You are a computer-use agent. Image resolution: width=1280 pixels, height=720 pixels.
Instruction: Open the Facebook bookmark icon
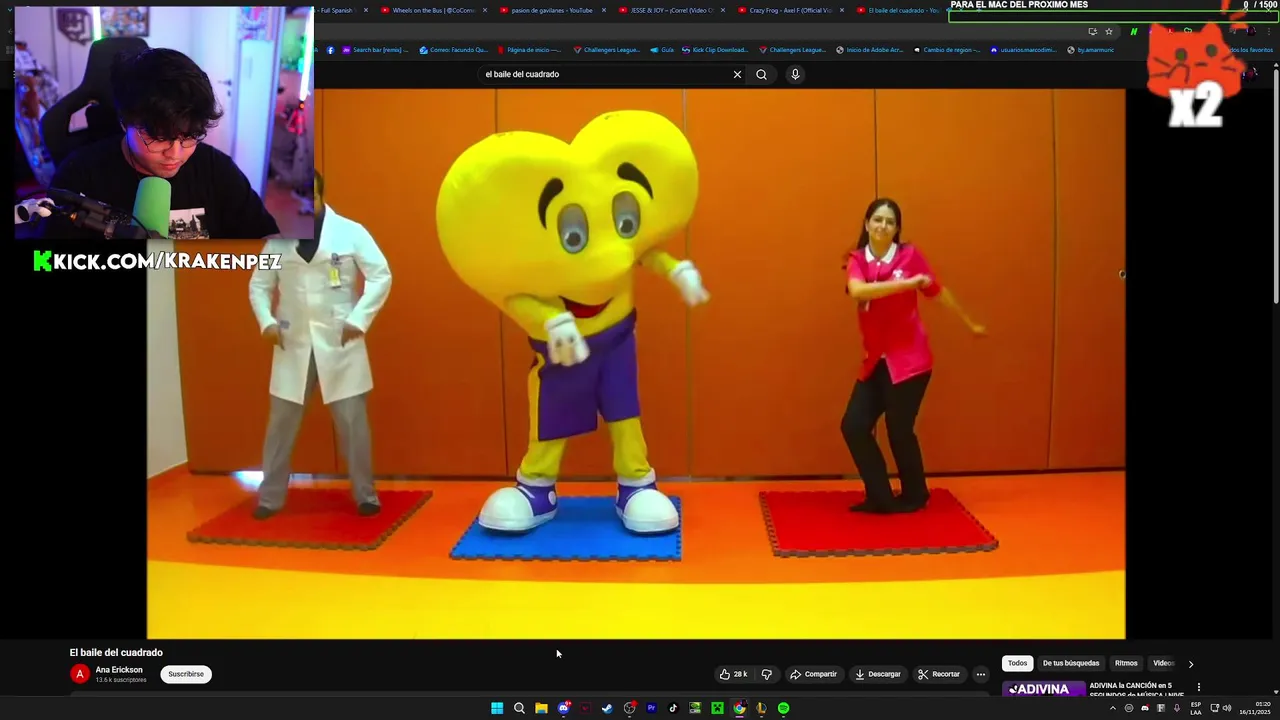click(331, 50)
